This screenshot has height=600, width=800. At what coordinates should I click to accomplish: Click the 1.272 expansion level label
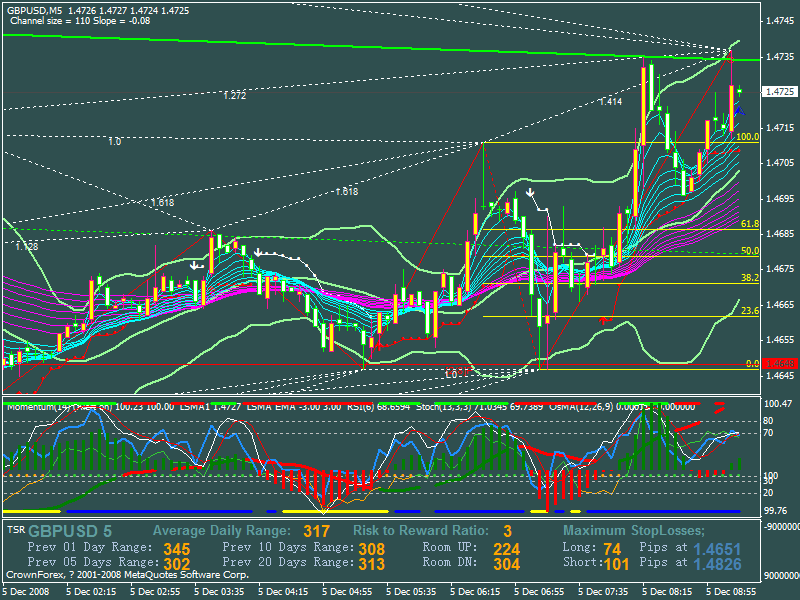click(236, 96)
